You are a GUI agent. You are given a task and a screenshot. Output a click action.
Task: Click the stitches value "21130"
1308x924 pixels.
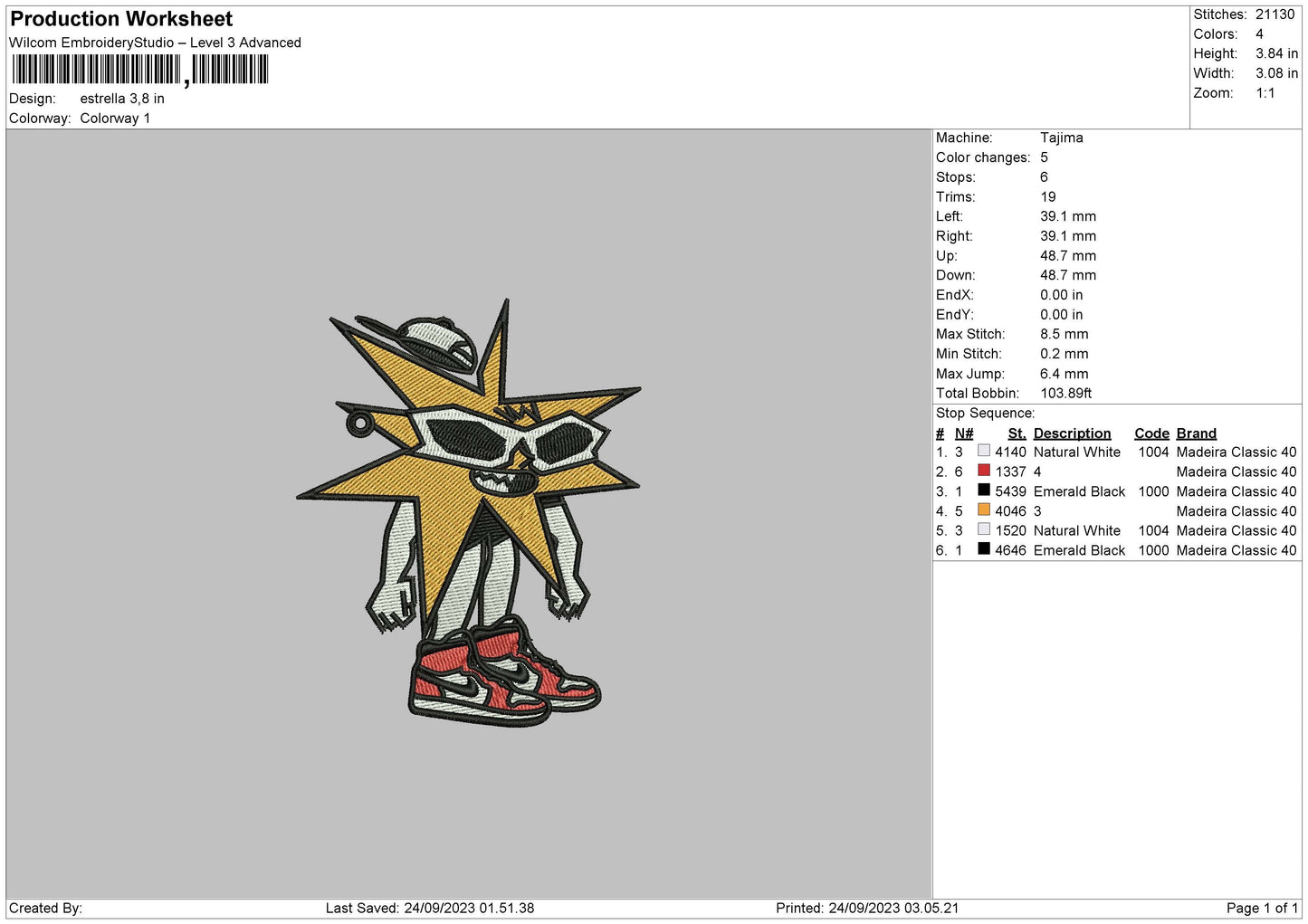1275,14
